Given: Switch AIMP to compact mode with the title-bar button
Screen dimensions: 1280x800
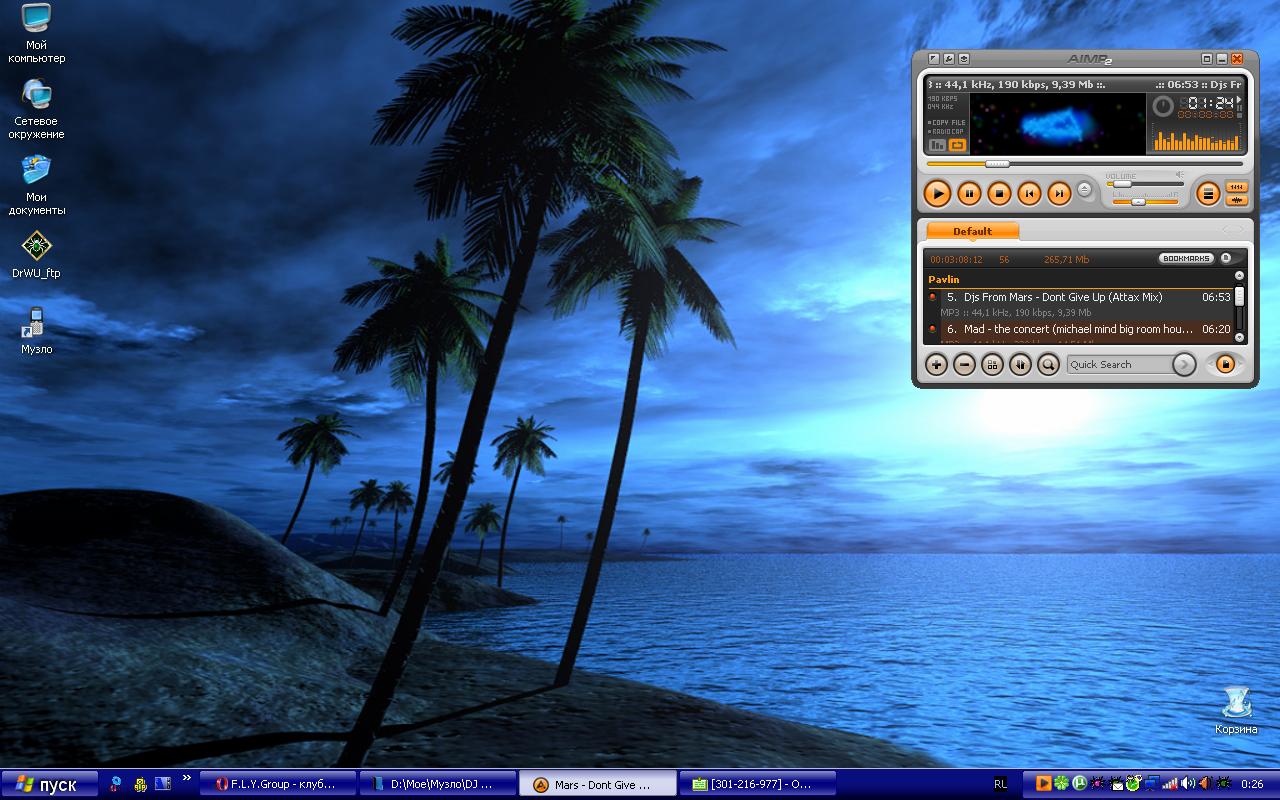Looking at the screenshot, I should pyautogui.click(x=1207, y=59).
